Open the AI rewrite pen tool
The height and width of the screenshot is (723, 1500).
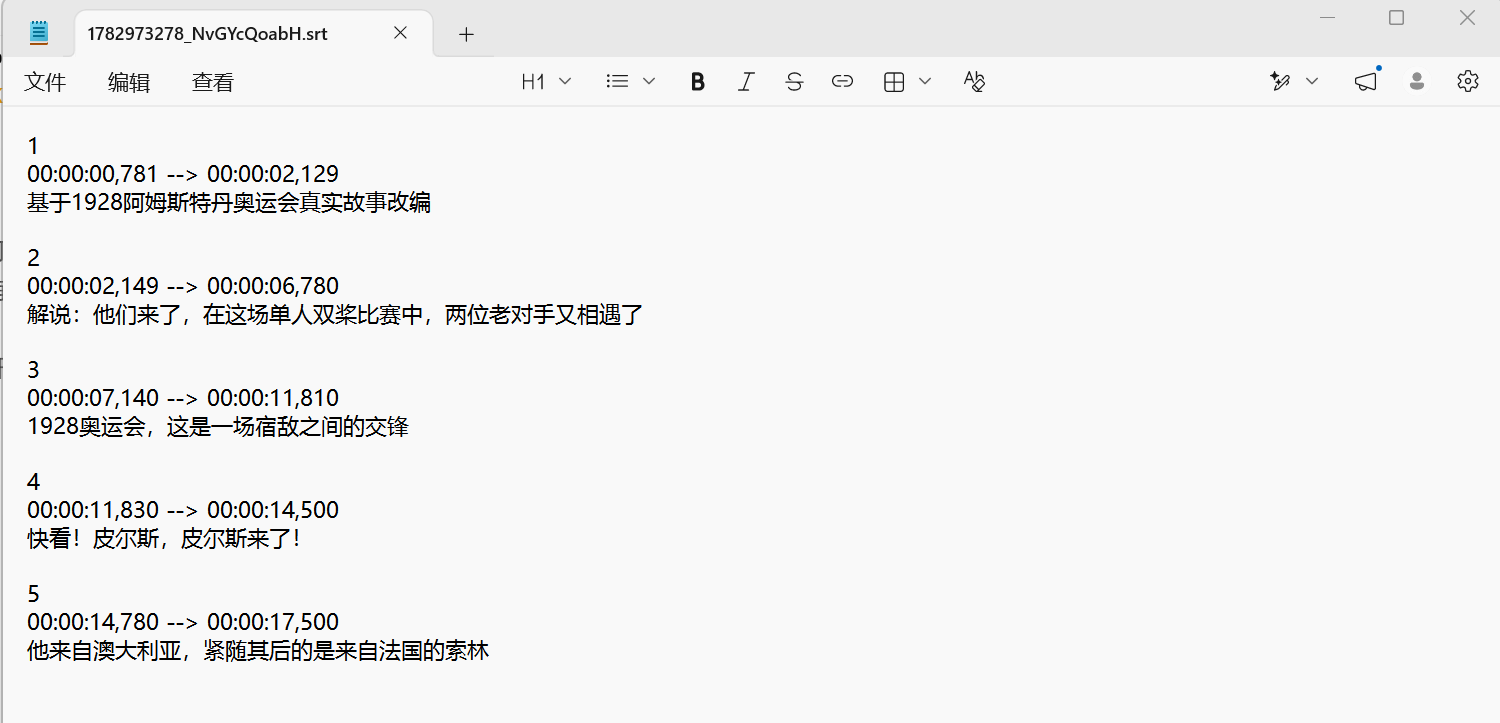(x=1280, y=82)
